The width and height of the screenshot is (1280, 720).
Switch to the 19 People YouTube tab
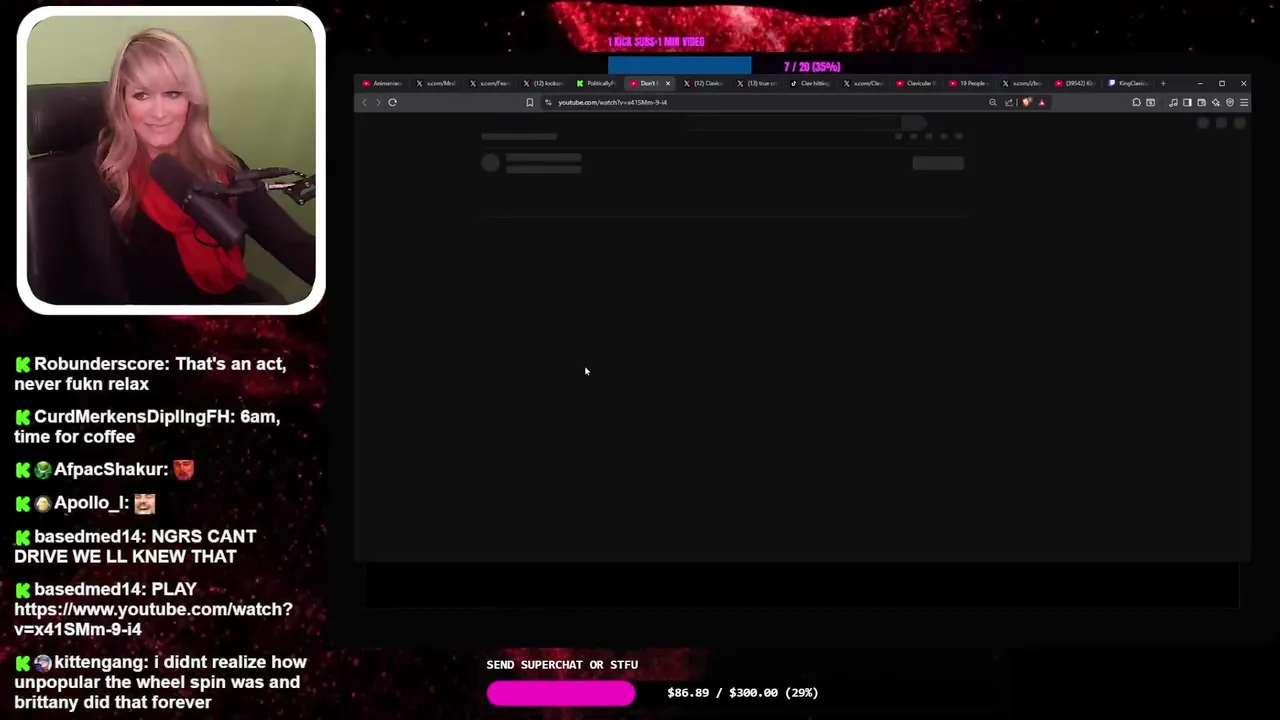(x=968, y=84)
